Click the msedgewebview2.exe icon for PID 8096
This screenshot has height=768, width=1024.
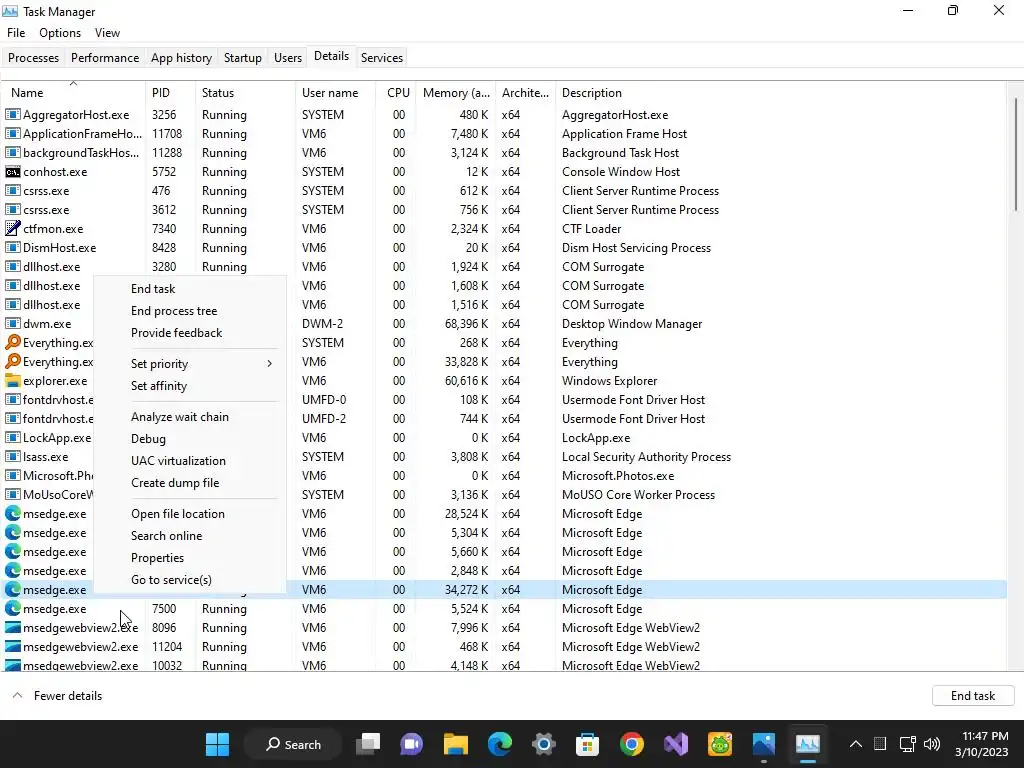point(12,628)
